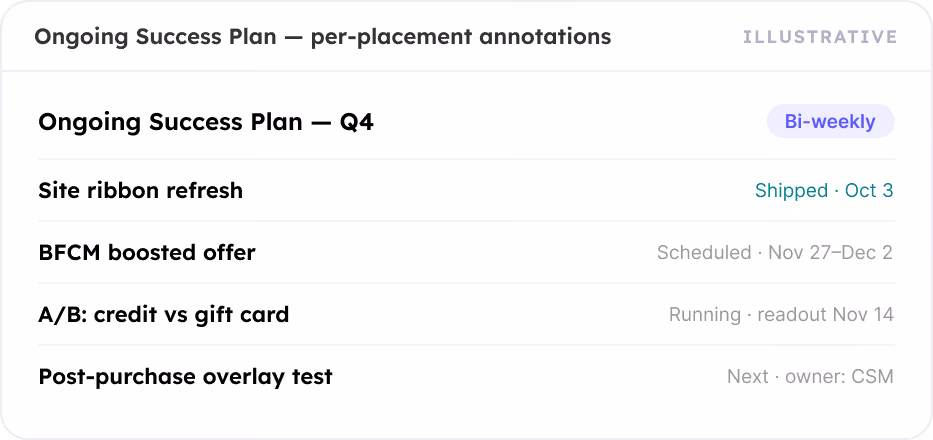
Task: Click the Next · owner: CSM status
Action: [x=810, y=376]
